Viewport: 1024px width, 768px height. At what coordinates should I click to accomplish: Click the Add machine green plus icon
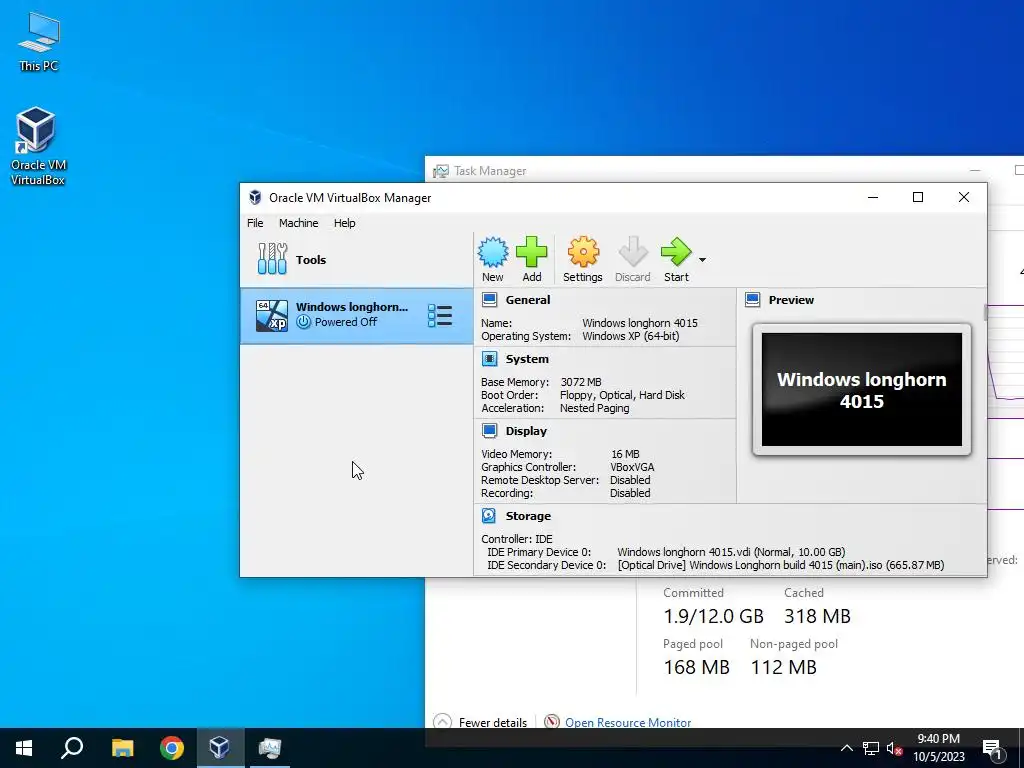point(532,259)
